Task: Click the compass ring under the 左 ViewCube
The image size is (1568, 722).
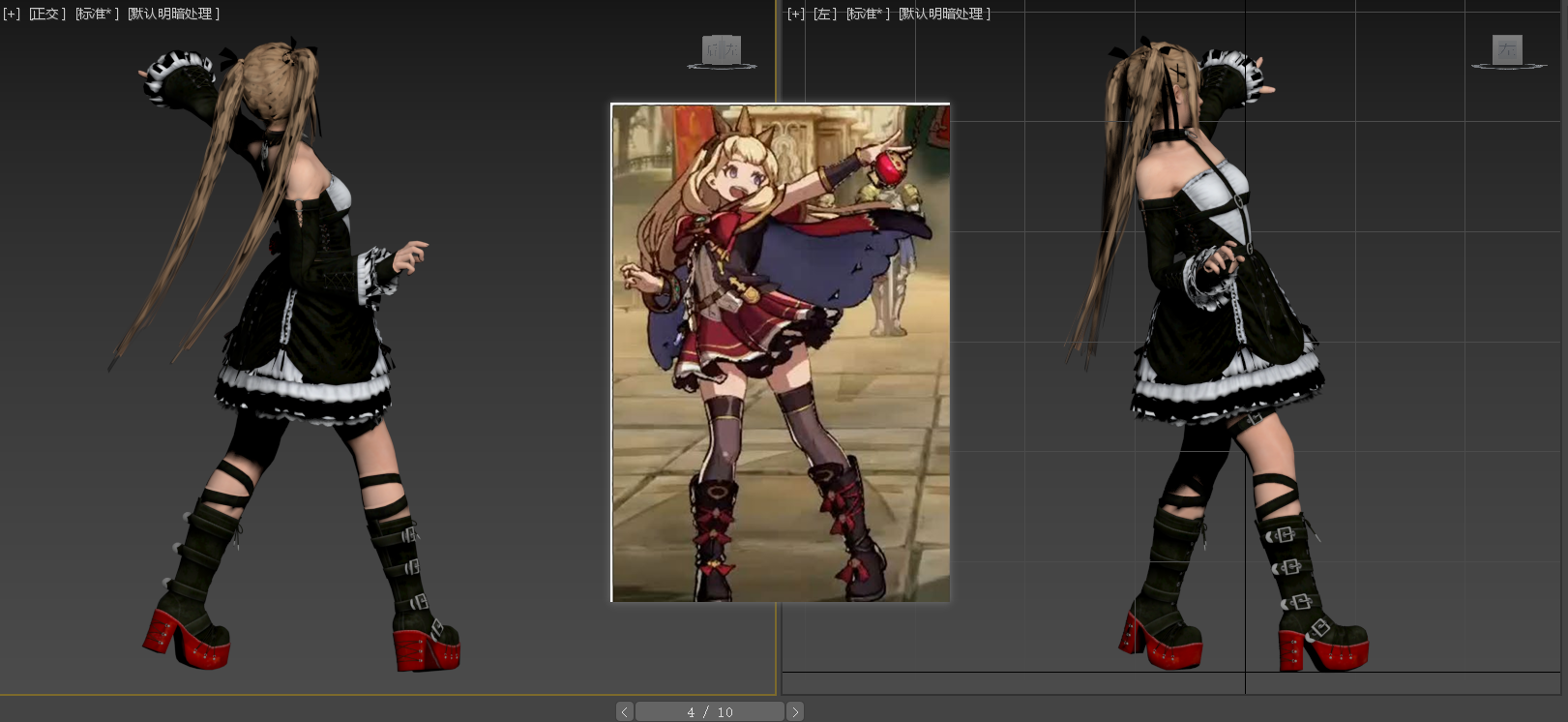Action: pyautogui.click(x=1508, y=67)
